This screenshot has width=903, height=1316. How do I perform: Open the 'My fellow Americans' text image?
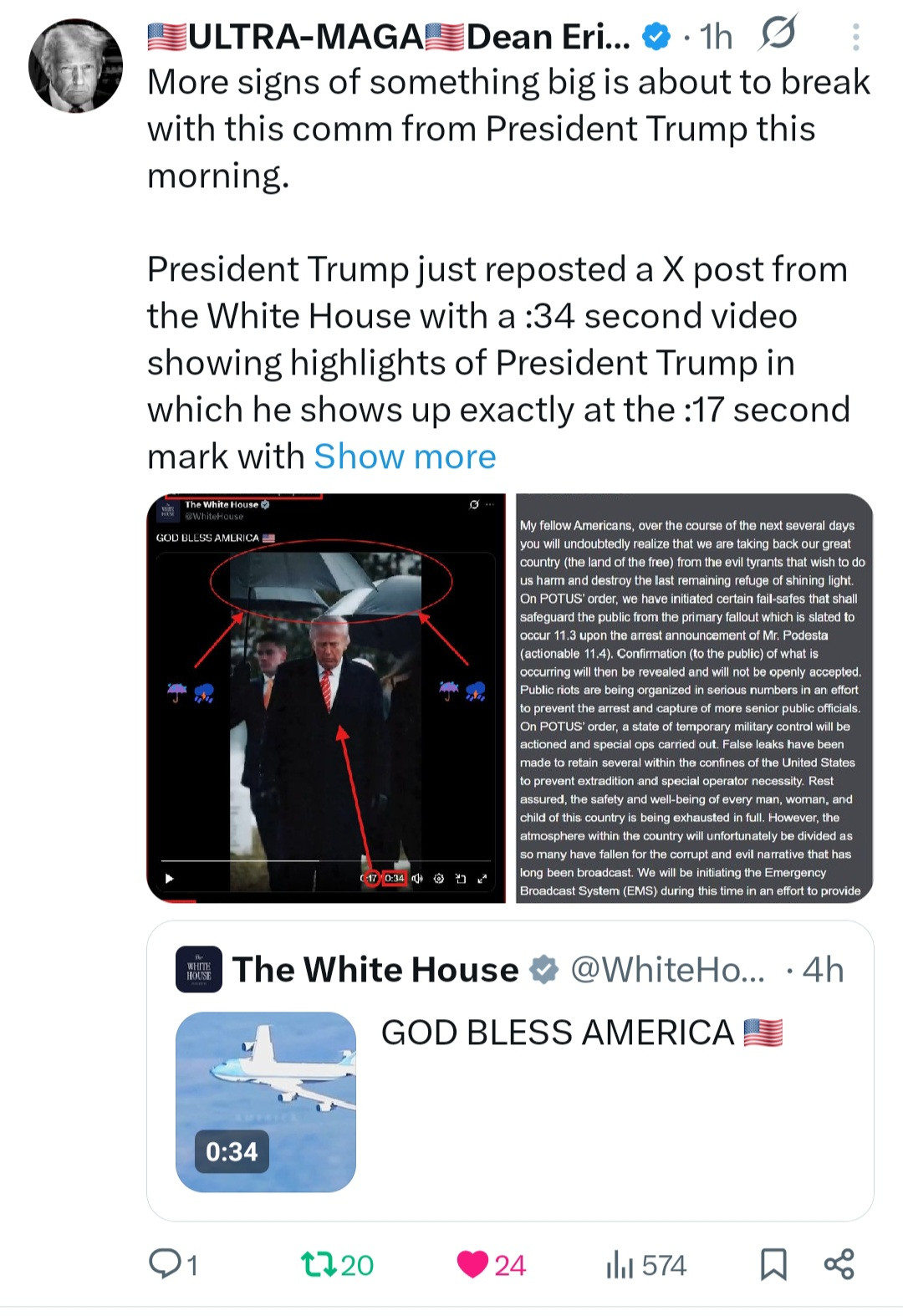coord(694,698)
